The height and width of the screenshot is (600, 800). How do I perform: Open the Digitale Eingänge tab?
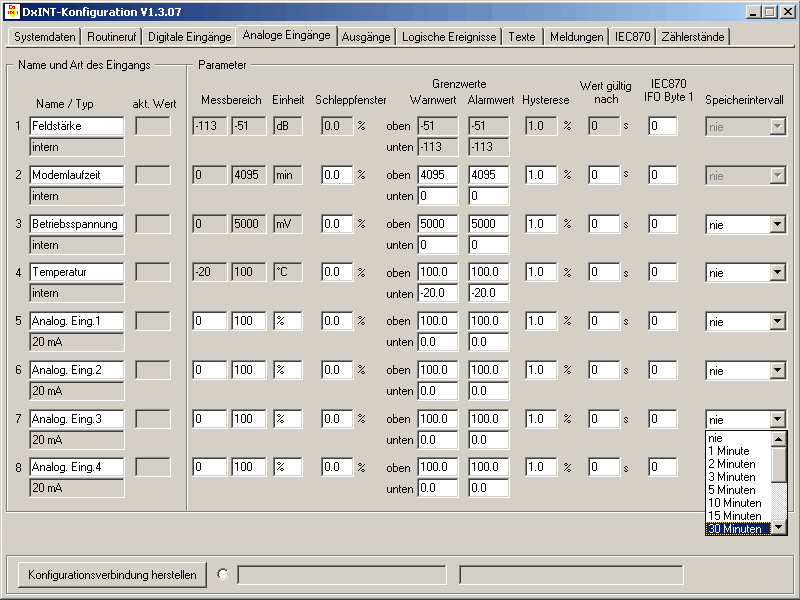coord(190,37)
